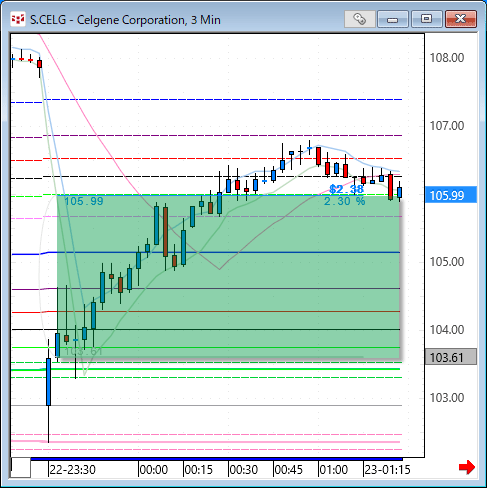Click the 00:15 time axis label
The image size is (487, 488).
click(198, 470)
